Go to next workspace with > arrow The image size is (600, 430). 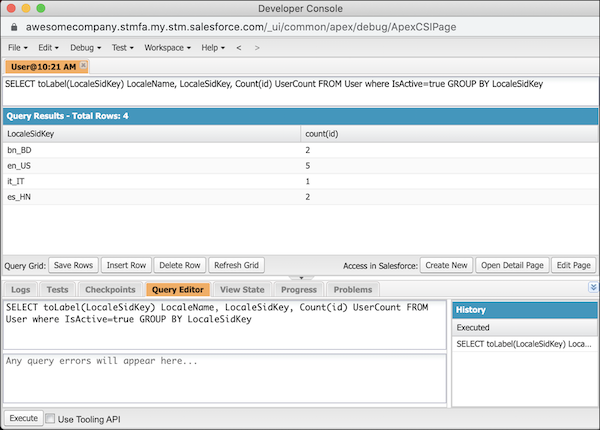click(x=257, y=48)
